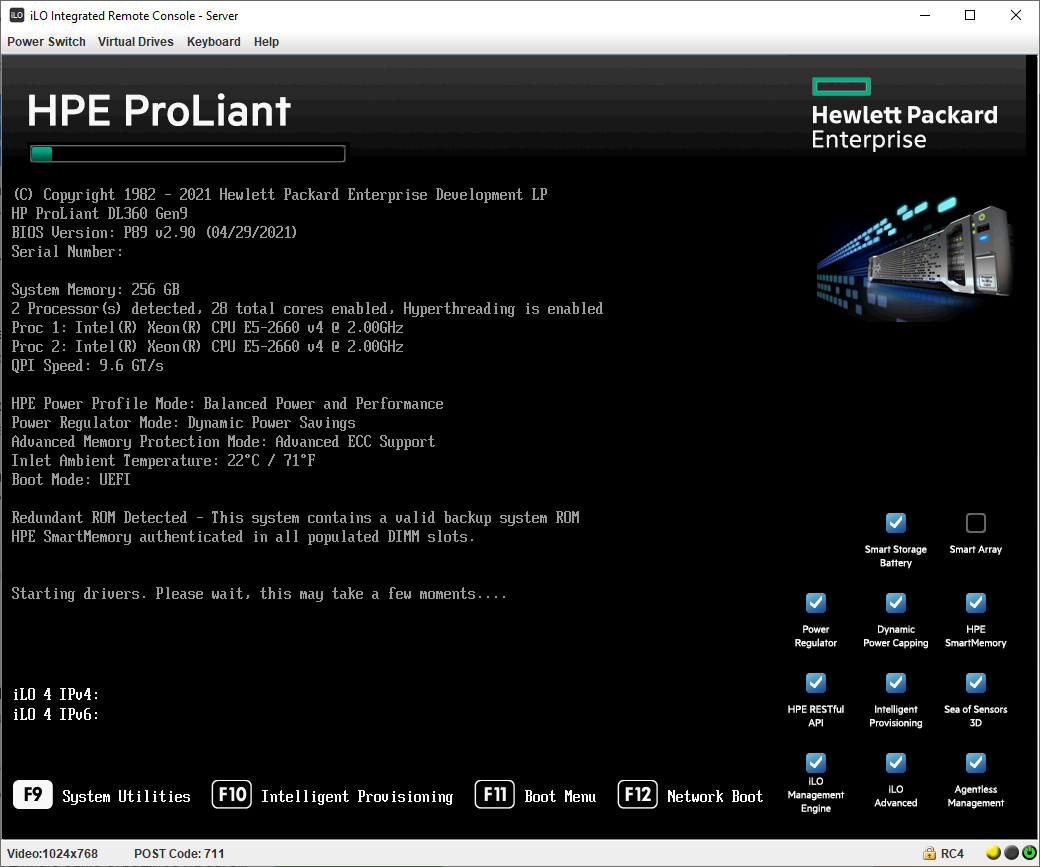Click the 'Serial Number:' line
1040x867 pixels.
coord(67,252)
